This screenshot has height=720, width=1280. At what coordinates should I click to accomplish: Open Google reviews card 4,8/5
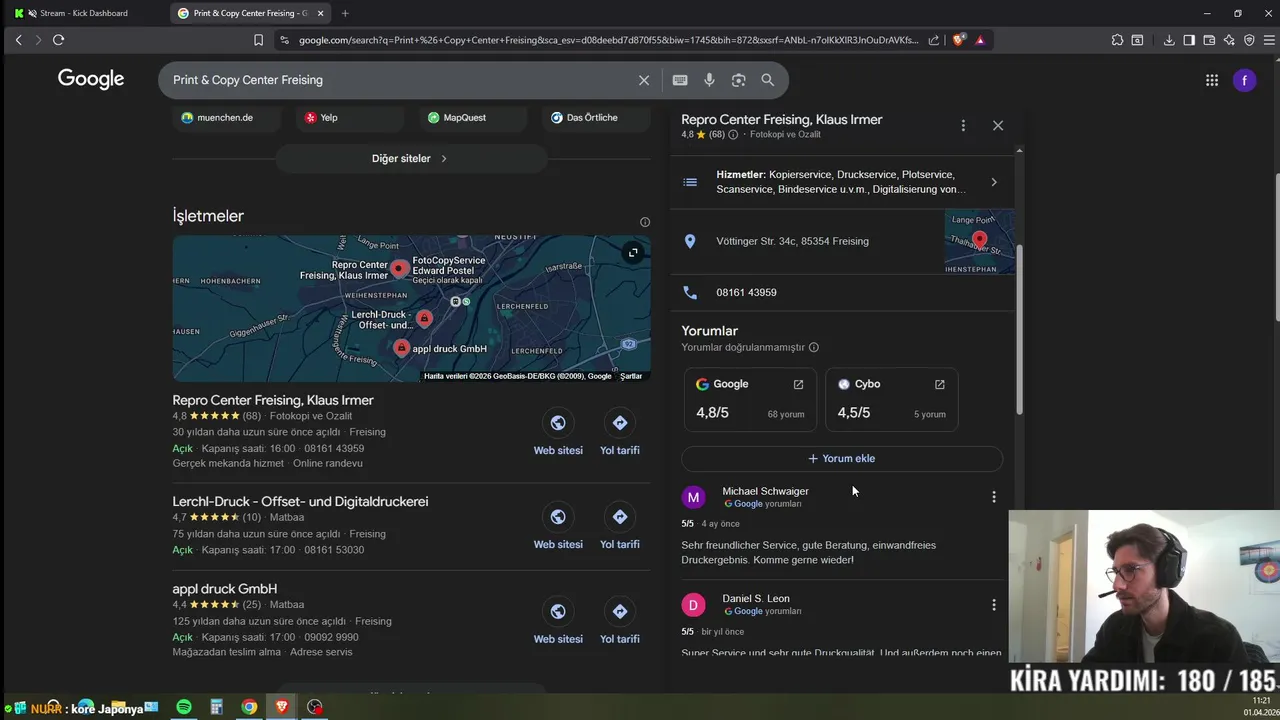(x=750, y=399)
